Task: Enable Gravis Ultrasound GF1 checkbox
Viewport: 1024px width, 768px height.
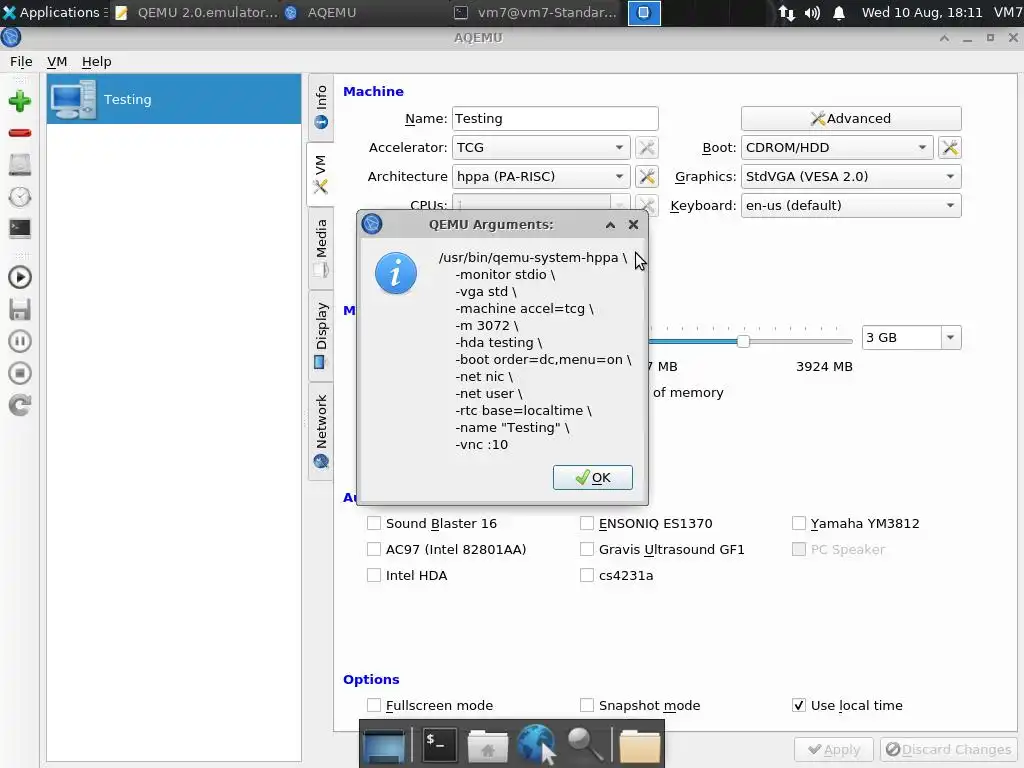Action: pos(586,549)
